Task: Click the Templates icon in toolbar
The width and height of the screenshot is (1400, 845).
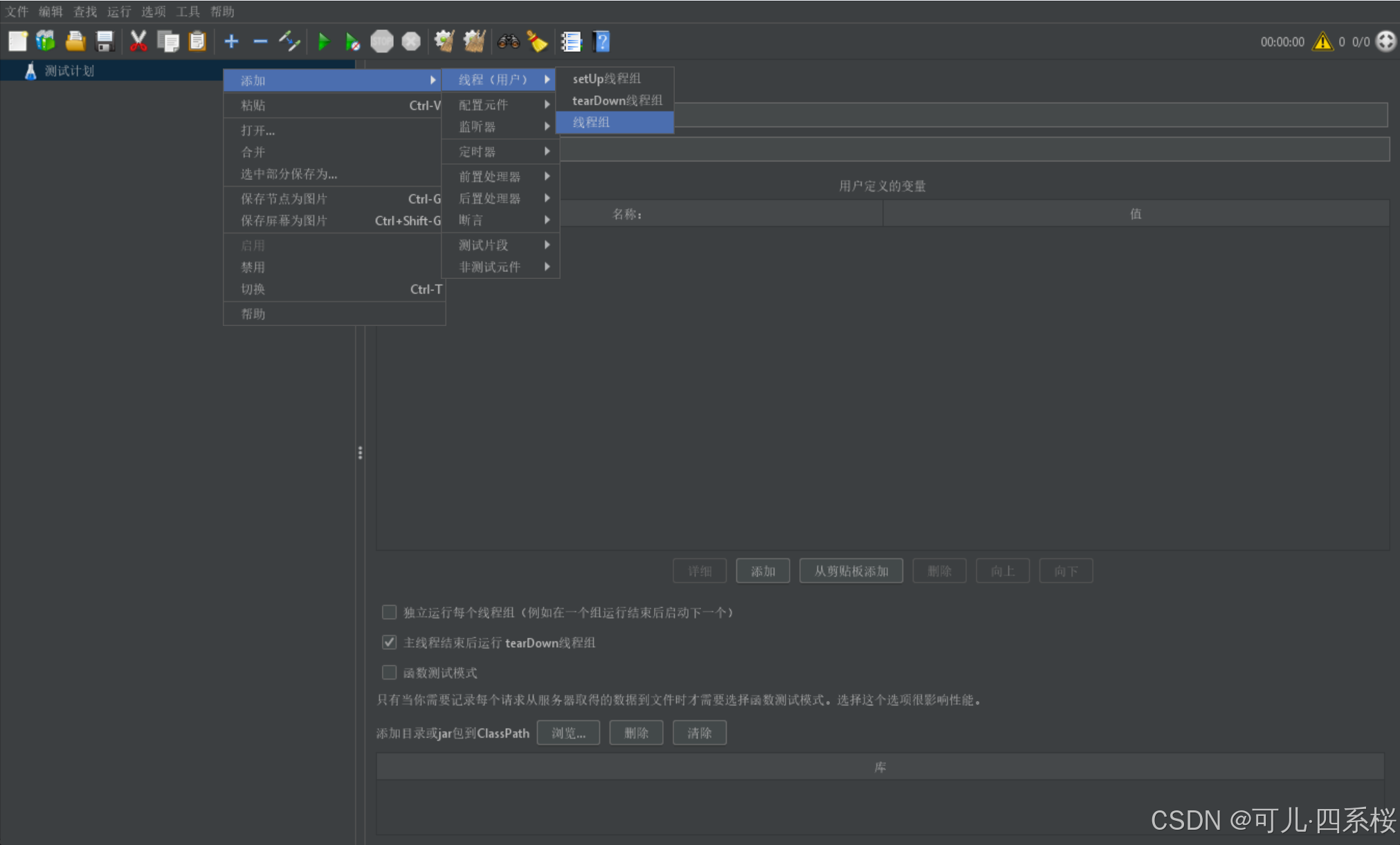Action: coord(46,42)
